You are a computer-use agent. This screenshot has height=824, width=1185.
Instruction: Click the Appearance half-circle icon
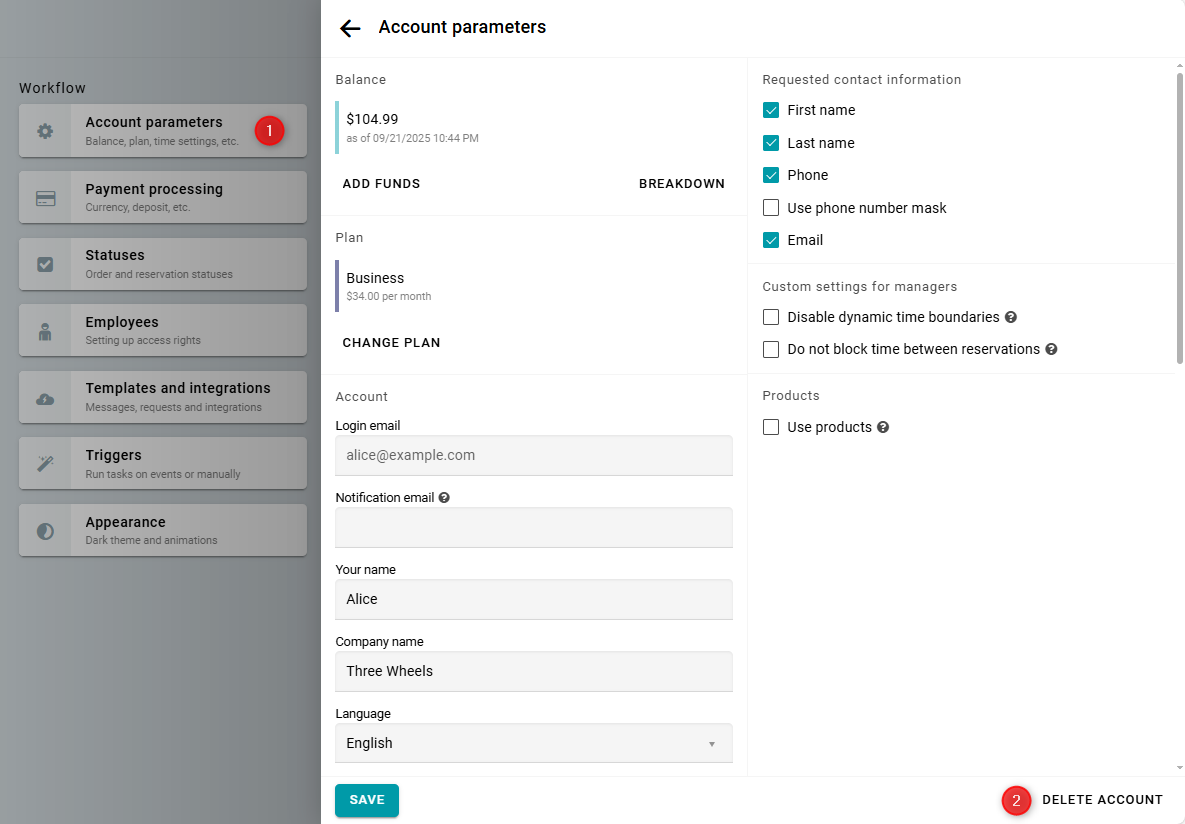pyautogui.click(x=45, y=531)
